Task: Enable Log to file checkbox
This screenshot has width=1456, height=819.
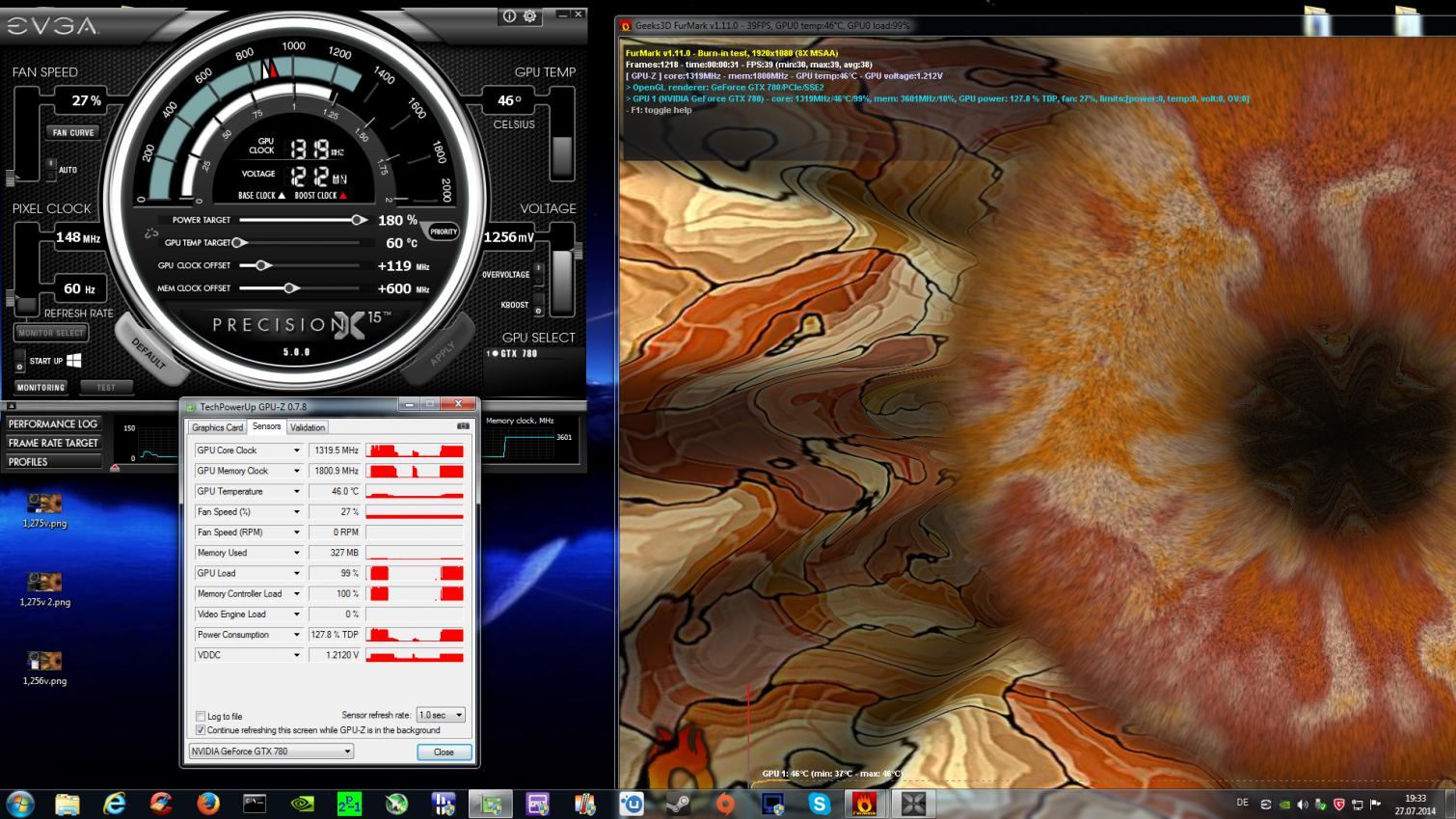Action: point(201,716)
